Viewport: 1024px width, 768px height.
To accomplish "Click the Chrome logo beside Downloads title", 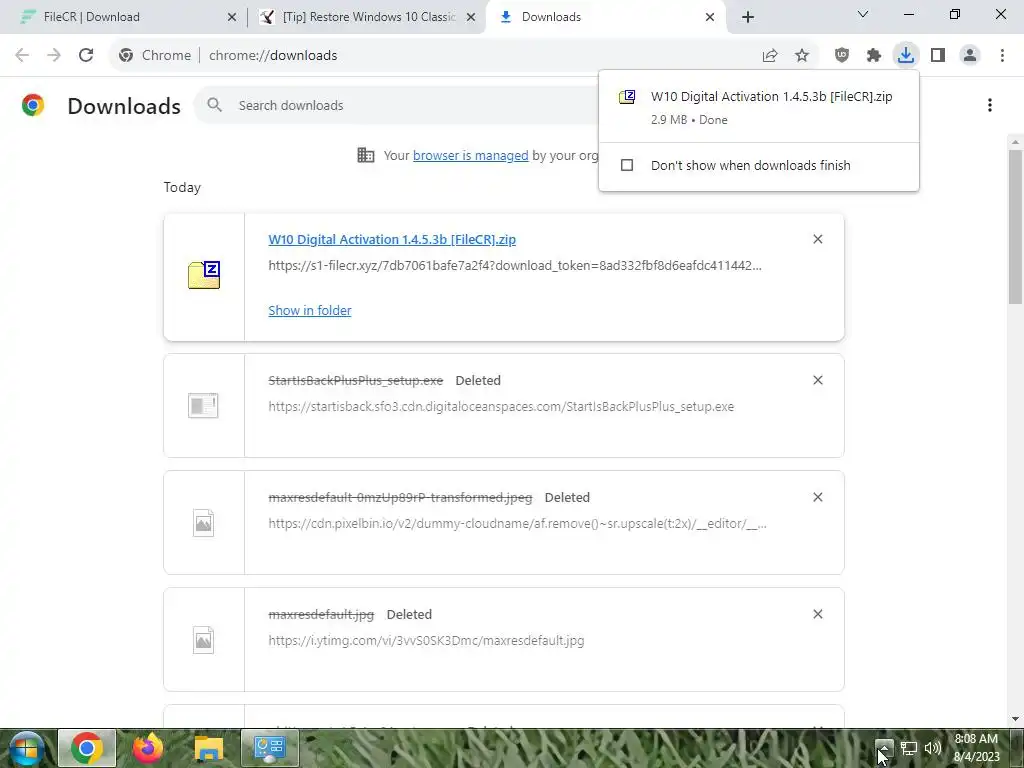I will click(33, 105).
